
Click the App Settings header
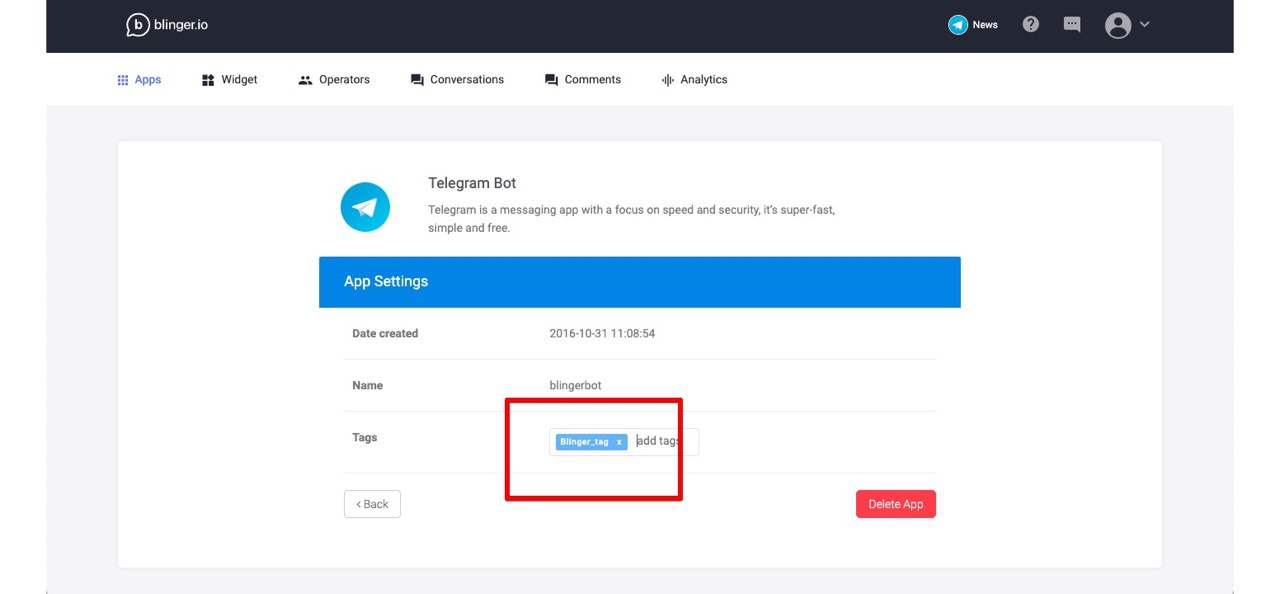click(x=640, y=282)
